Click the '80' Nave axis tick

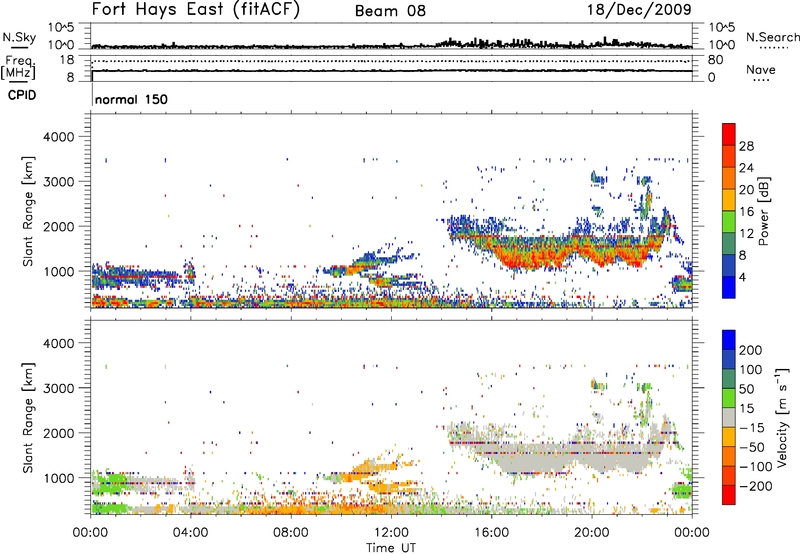(x=715, y=60)
